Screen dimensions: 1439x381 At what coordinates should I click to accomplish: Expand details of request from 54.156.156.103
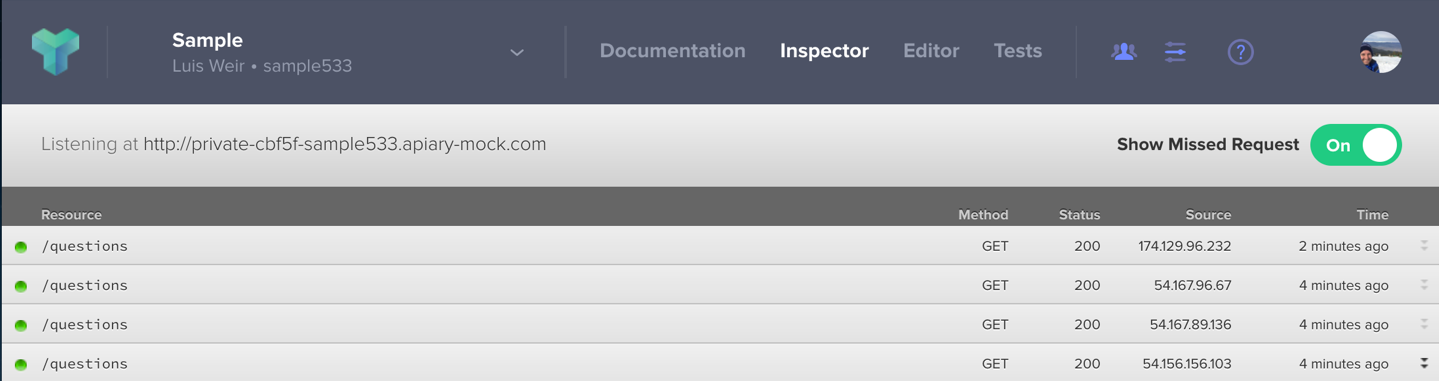click(x=1424, y=363)
